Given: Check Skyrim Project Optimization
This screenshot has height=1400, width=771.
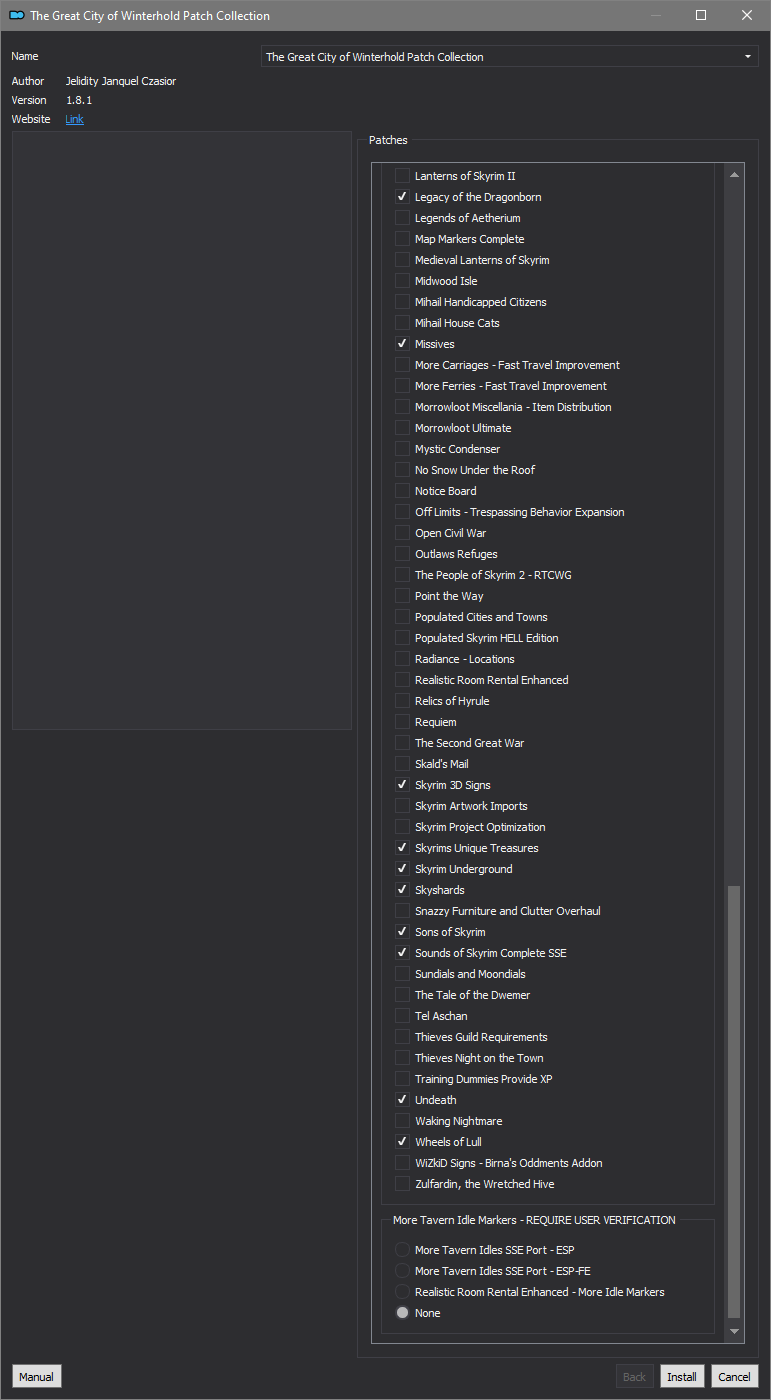Looking at the screenshot, I should (x=402, y=827).
